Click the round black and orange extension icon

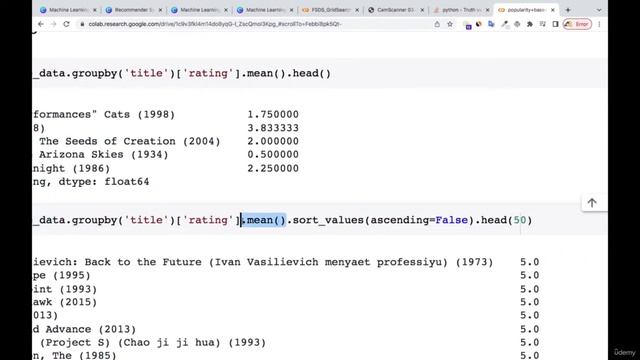click(479, 24)
